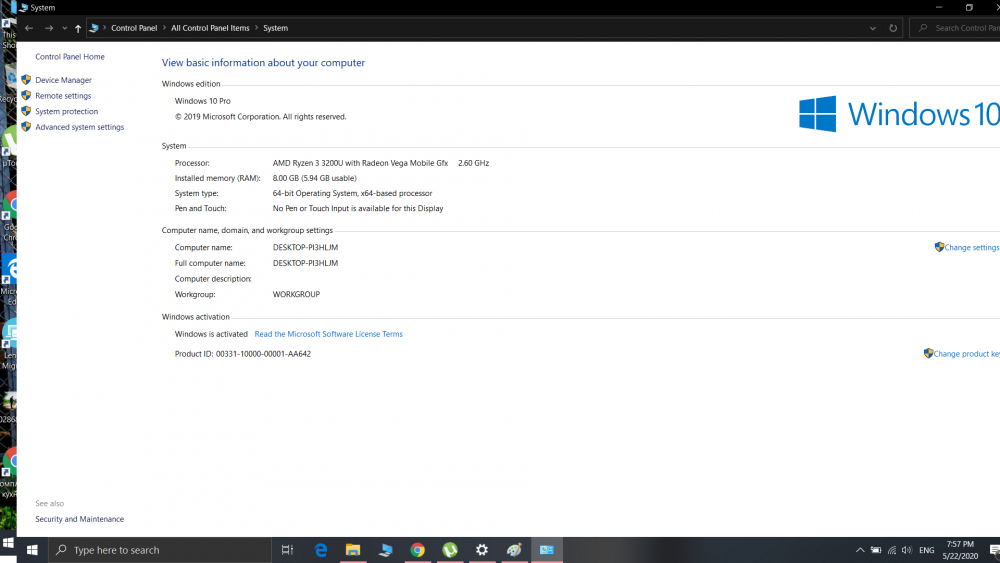The image size is (1000, 563).
Task: Open recent locations dropdown arrow
Action: [x=64, y=28]
